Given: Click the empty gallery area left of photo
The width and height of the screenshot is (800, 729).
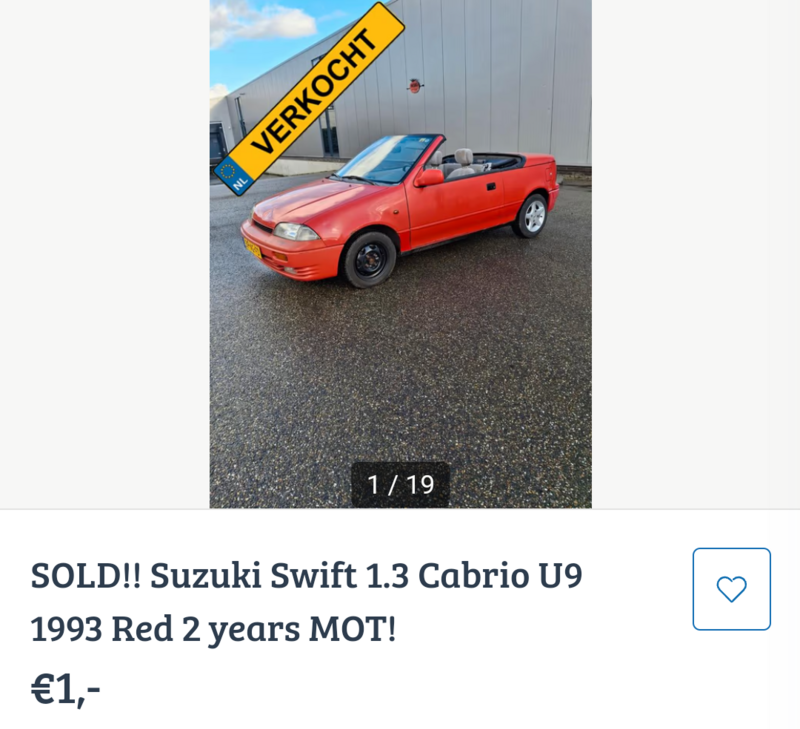Looking at the screenshot, I should pos(105,254).
